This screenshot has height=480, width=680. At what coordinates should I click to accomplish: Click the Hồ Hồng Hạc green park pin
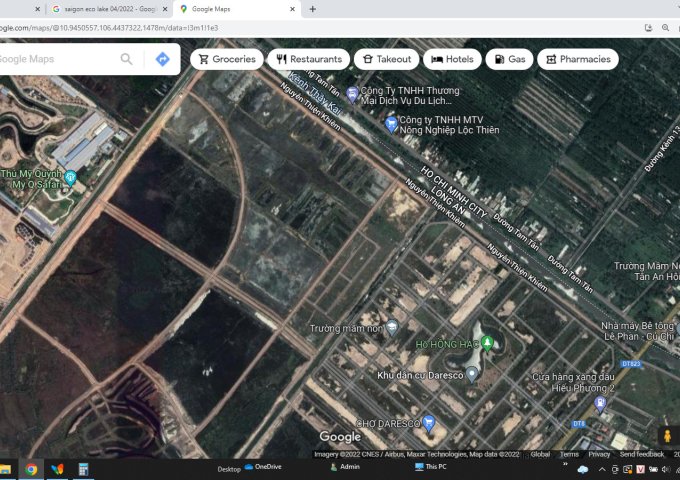pos(487,343)
